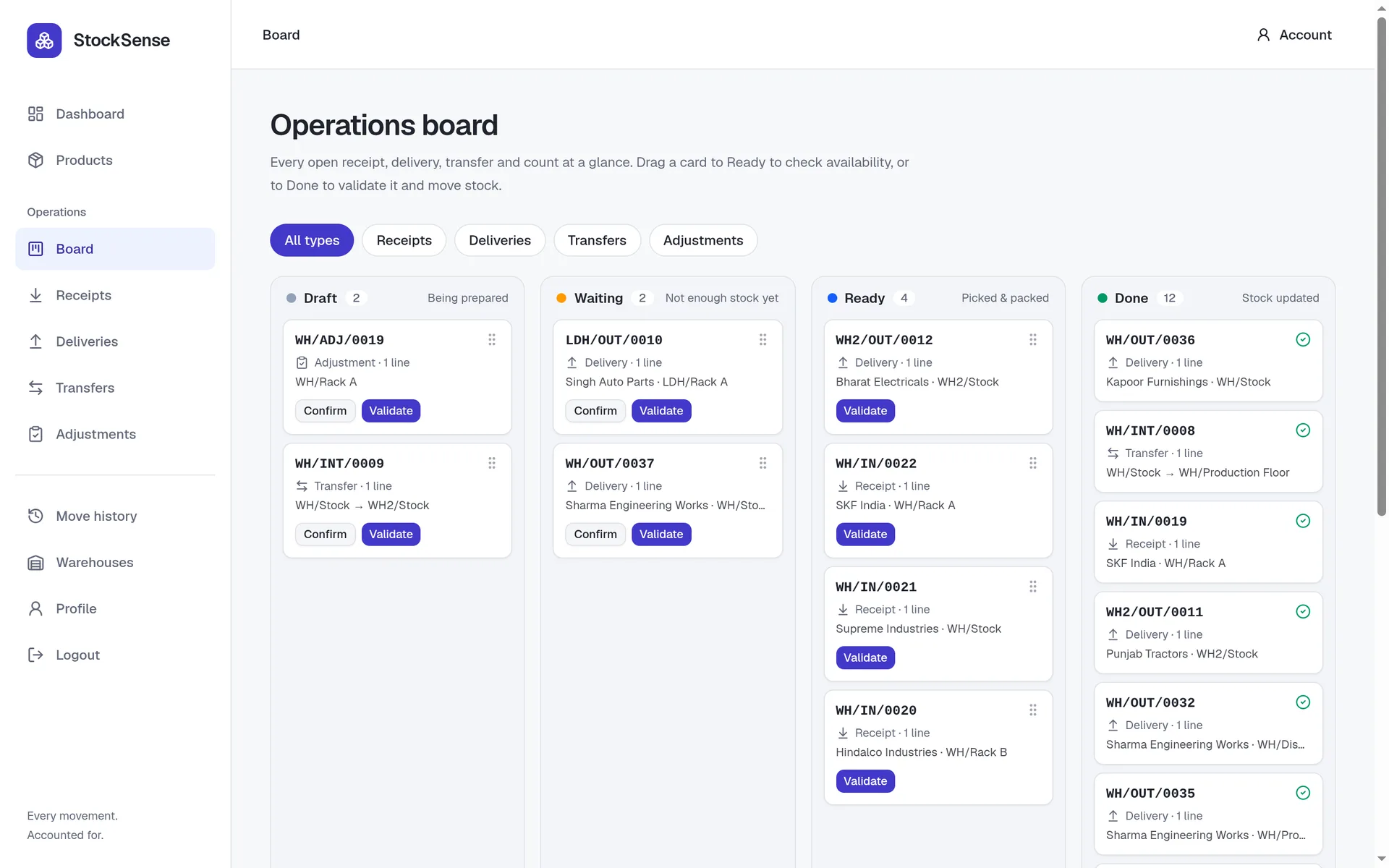Click the done checkmark on WH/OUT/0035
This screenshot has height=868, width=1389.
pos(1303,793)
